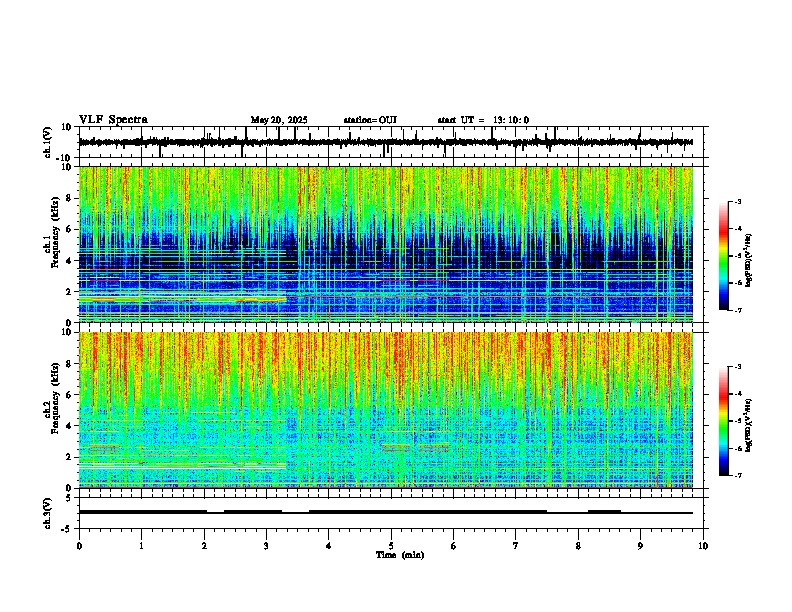The width and height of the screenshot is (792, 612).
Task: Click the '5' tick on ch.3(V) axis
Action: click(x=70, y=498)
